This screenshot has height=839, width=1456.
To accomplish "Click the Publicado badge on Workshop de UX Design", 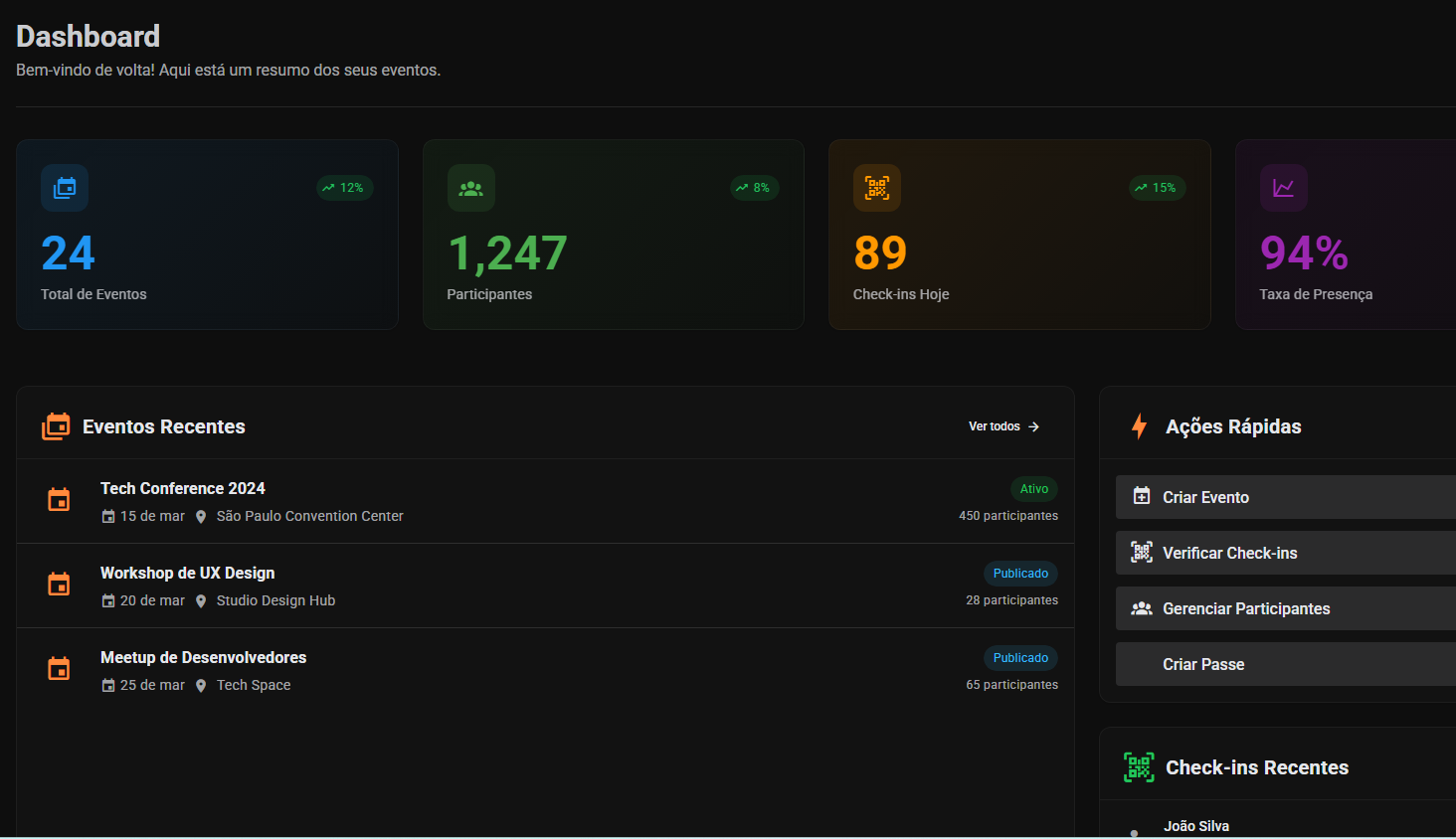I will [1020, 574].
